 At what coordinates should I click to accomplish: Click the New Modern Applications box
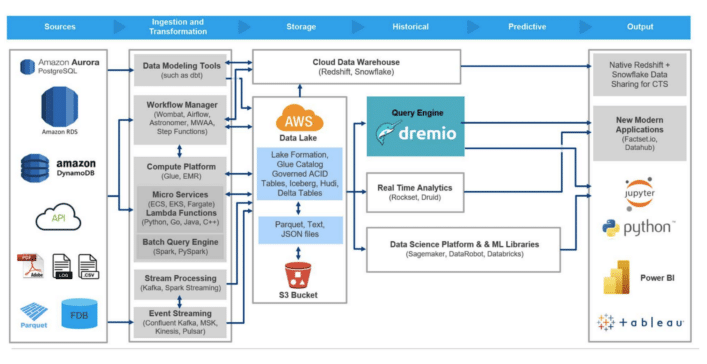639,133
